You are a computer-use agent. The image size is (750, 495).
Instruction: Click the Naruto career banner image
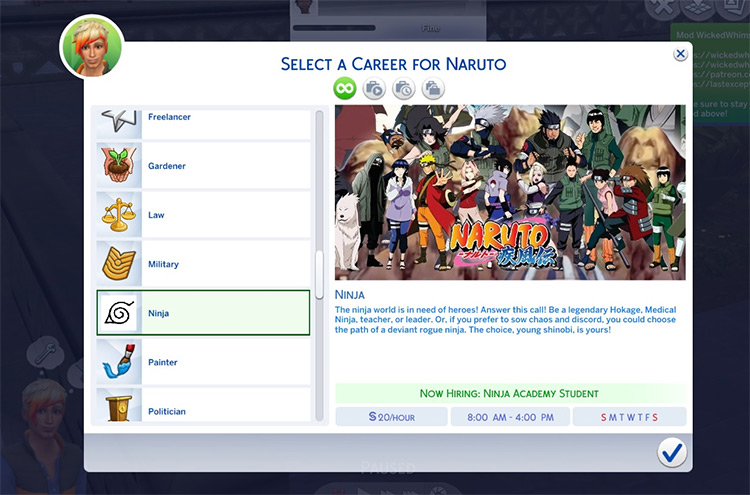pos(510,192)
